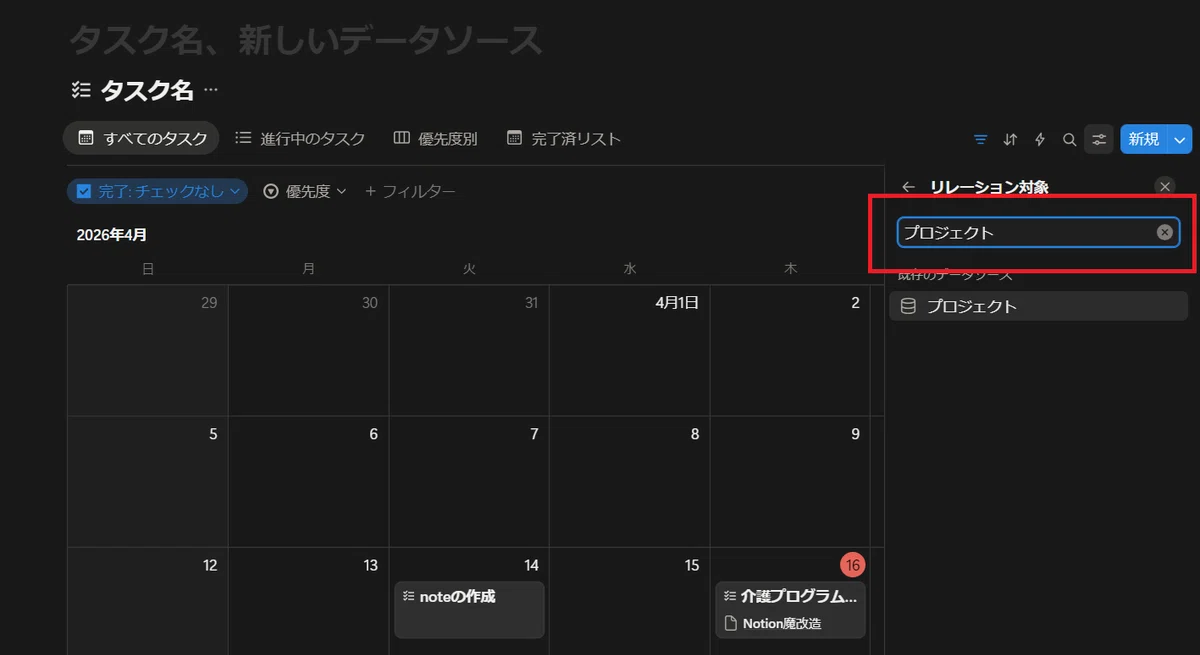Expand the arrow next to the 新規 button

point(1181,139)
